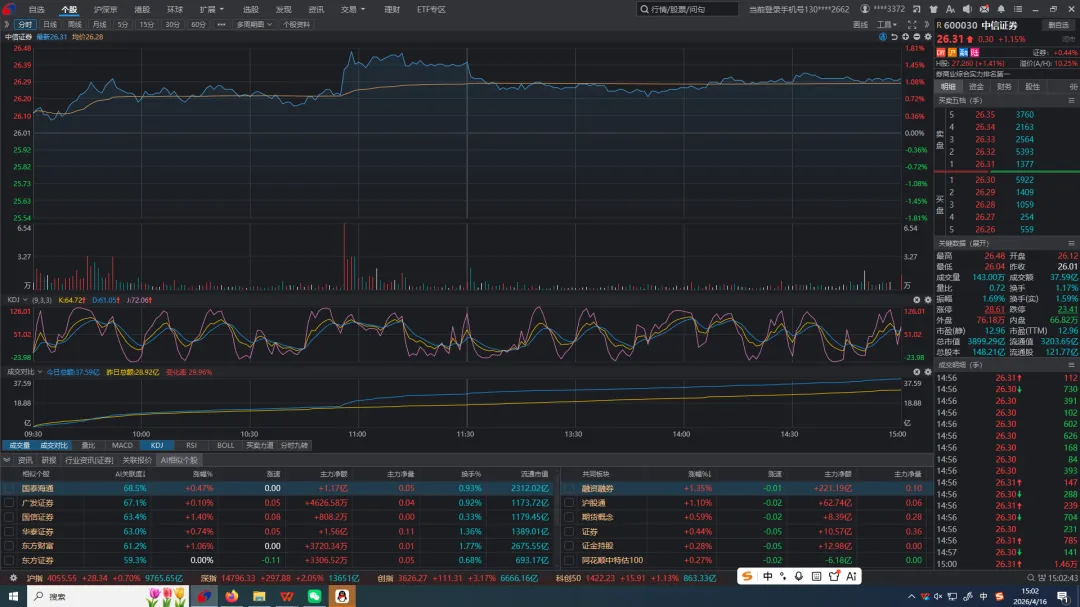Sort by AI关联度 column header

pyautogui.click(x=130, y=474)
